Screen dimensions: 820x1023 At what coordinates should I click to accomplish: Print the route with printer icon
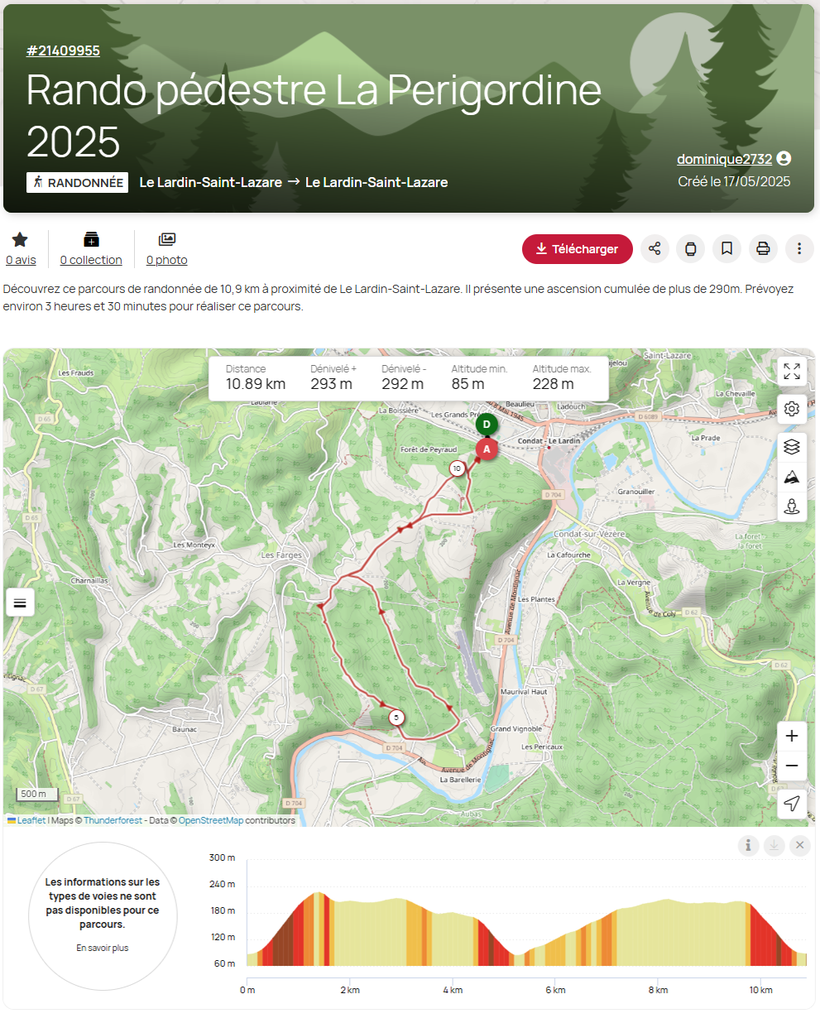[x=763, y=249]
